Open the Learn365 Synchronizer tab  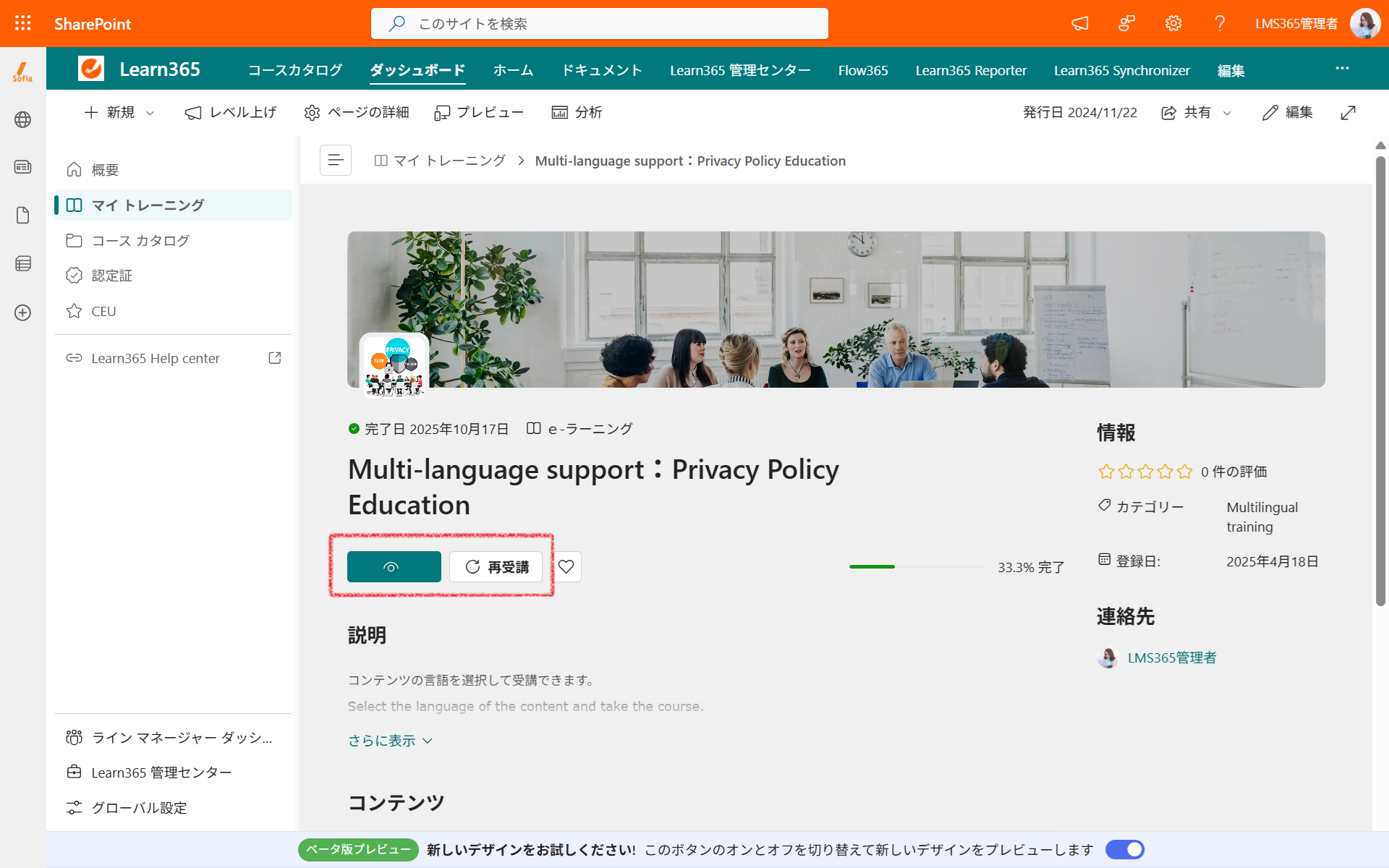pos(1122,70)
